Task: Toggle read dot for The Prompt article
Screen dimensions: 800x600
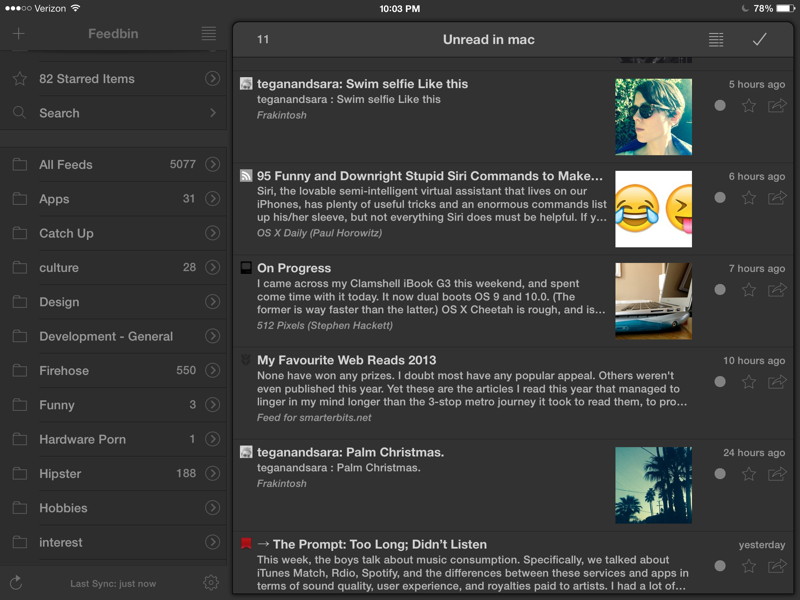Action: point(720,566)
